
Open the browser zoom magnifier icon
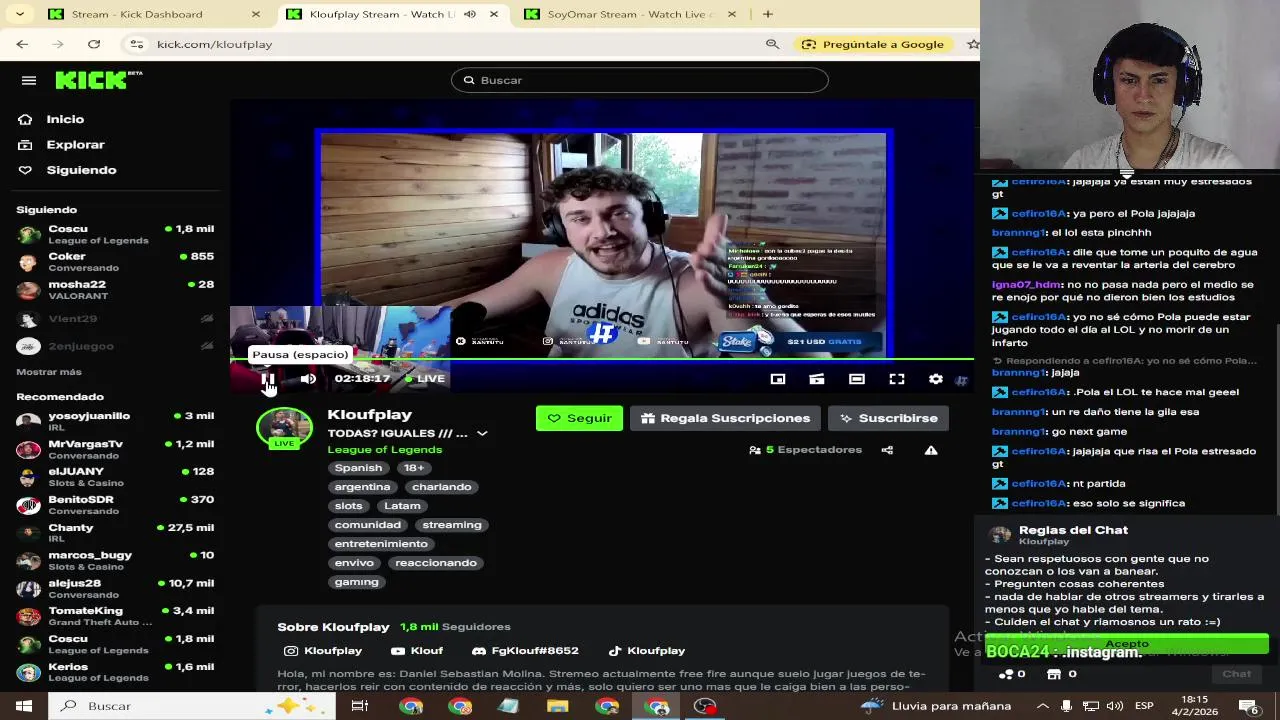(772, 44)
